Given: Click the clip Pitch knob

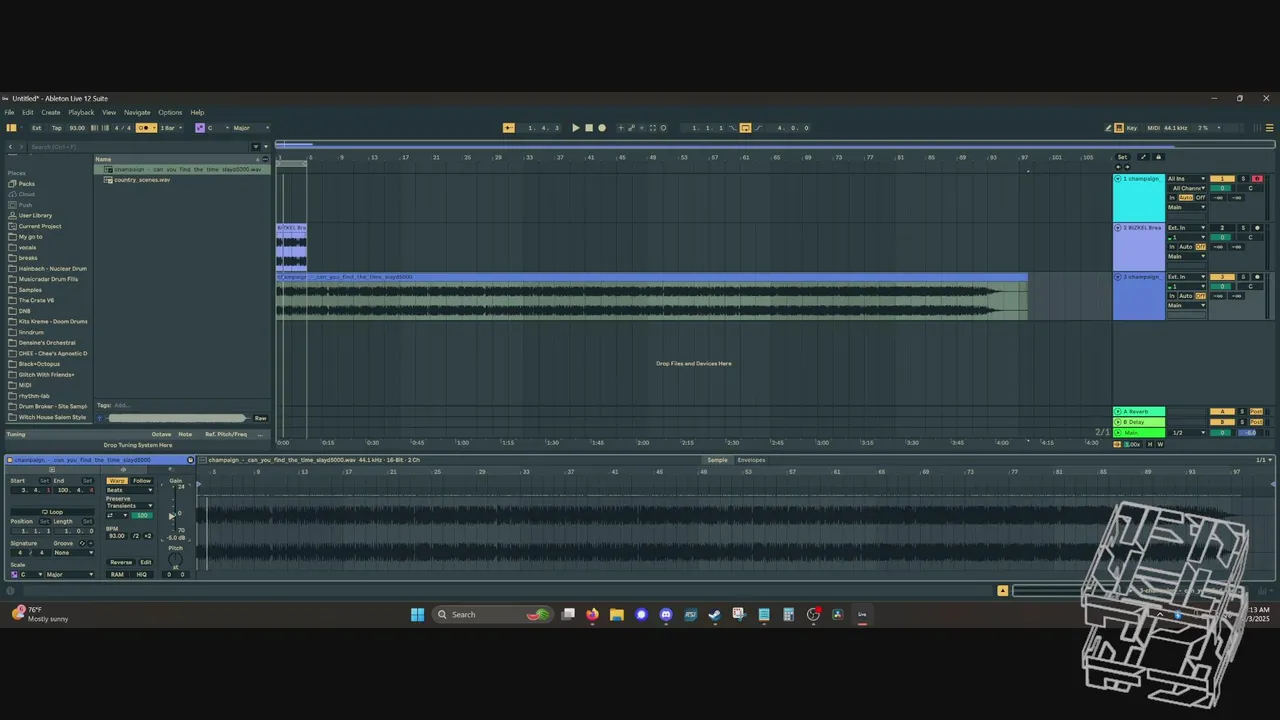Looking at the screenshot, I should pos(175,558).
